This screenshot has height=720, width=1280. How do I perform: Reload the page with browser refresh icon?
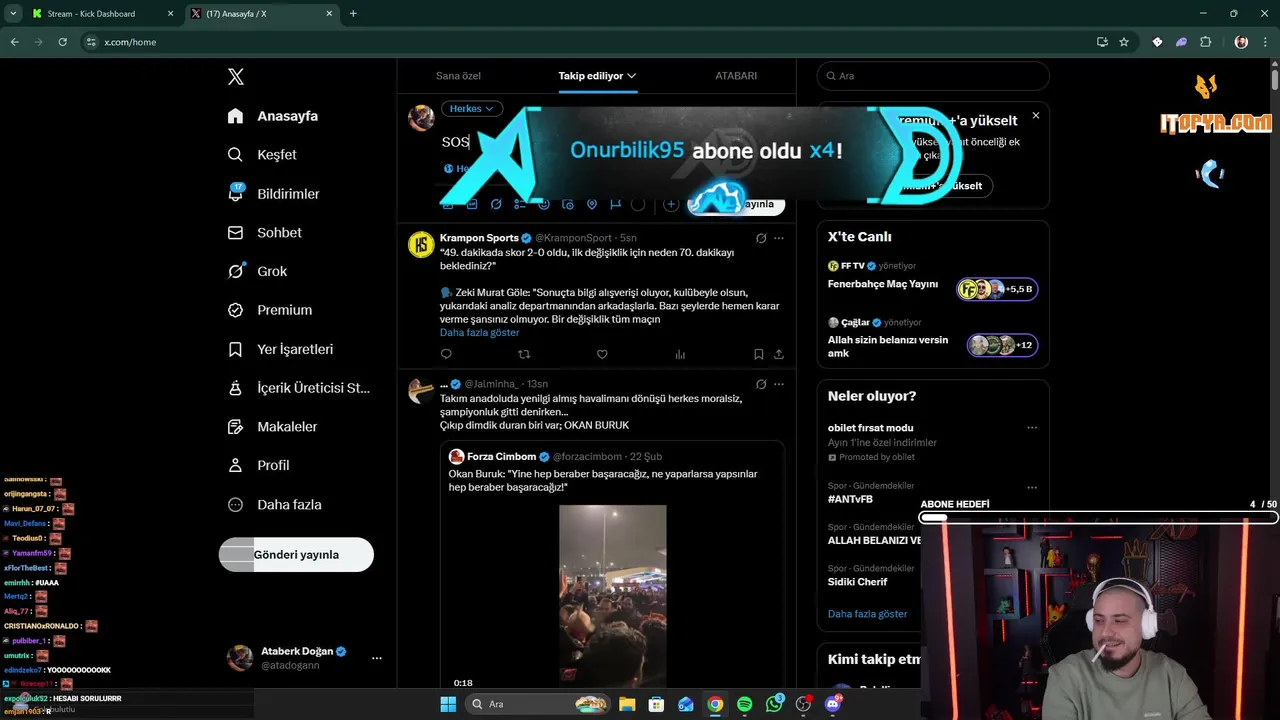62,42
